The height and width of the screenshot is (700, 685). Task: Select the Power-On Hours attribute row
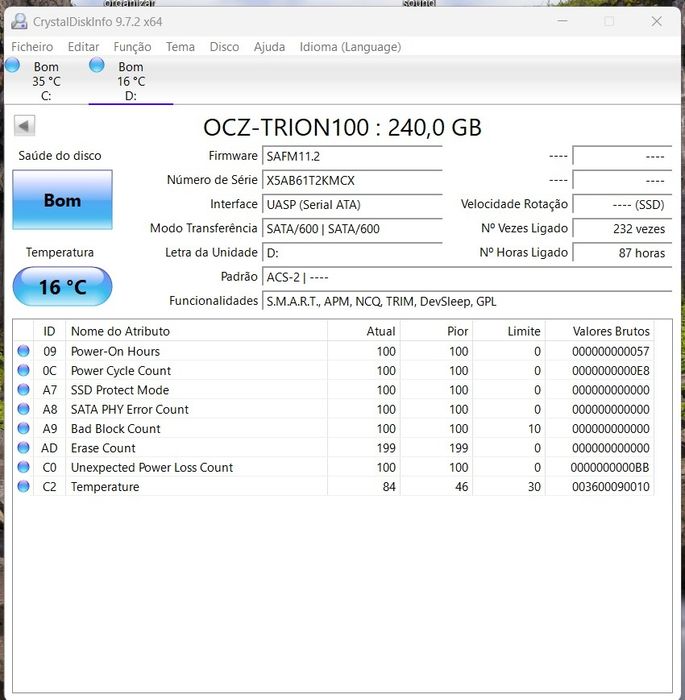tap(334, 351)
